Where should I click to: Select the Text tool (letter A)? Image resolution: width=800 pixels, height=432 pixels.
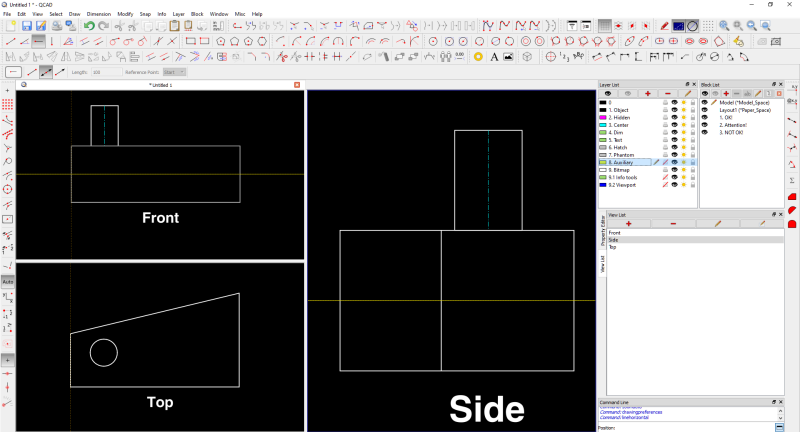click(x=493, y=57)
